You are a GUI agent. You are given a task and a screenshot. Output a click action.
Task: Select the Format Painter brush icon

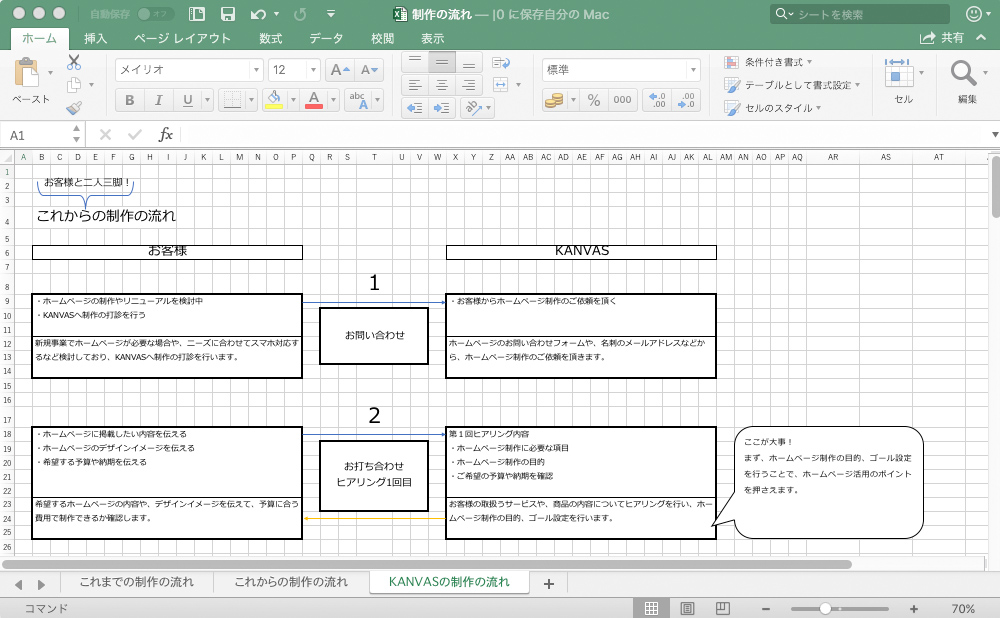(x=74, y=108)
